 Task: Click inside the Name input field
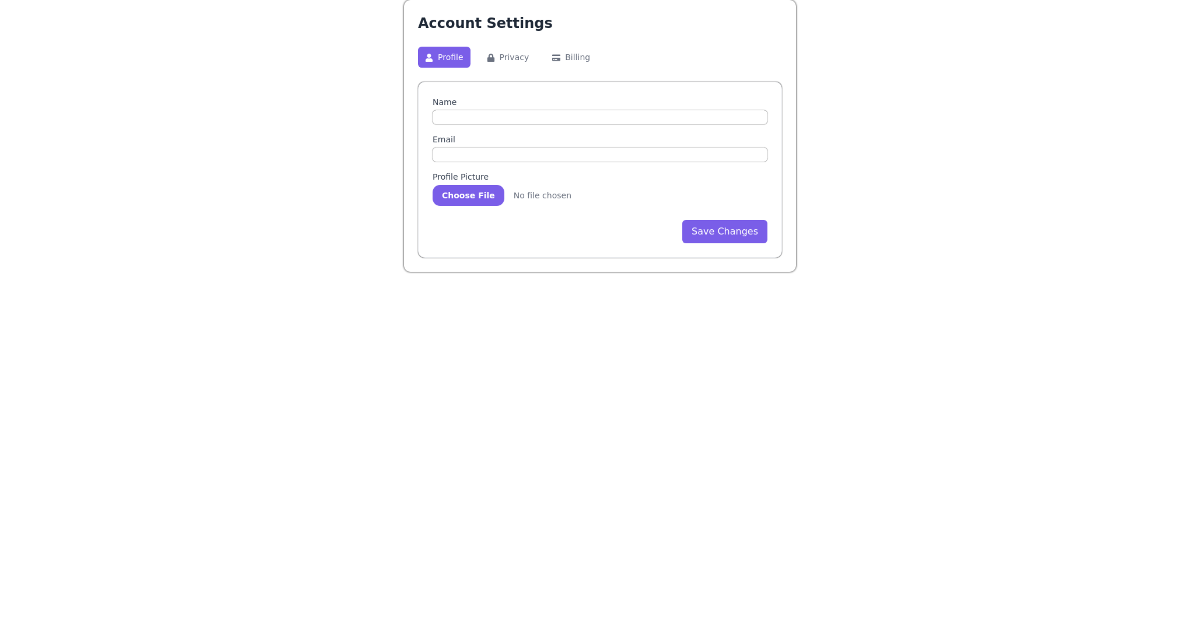599,117
